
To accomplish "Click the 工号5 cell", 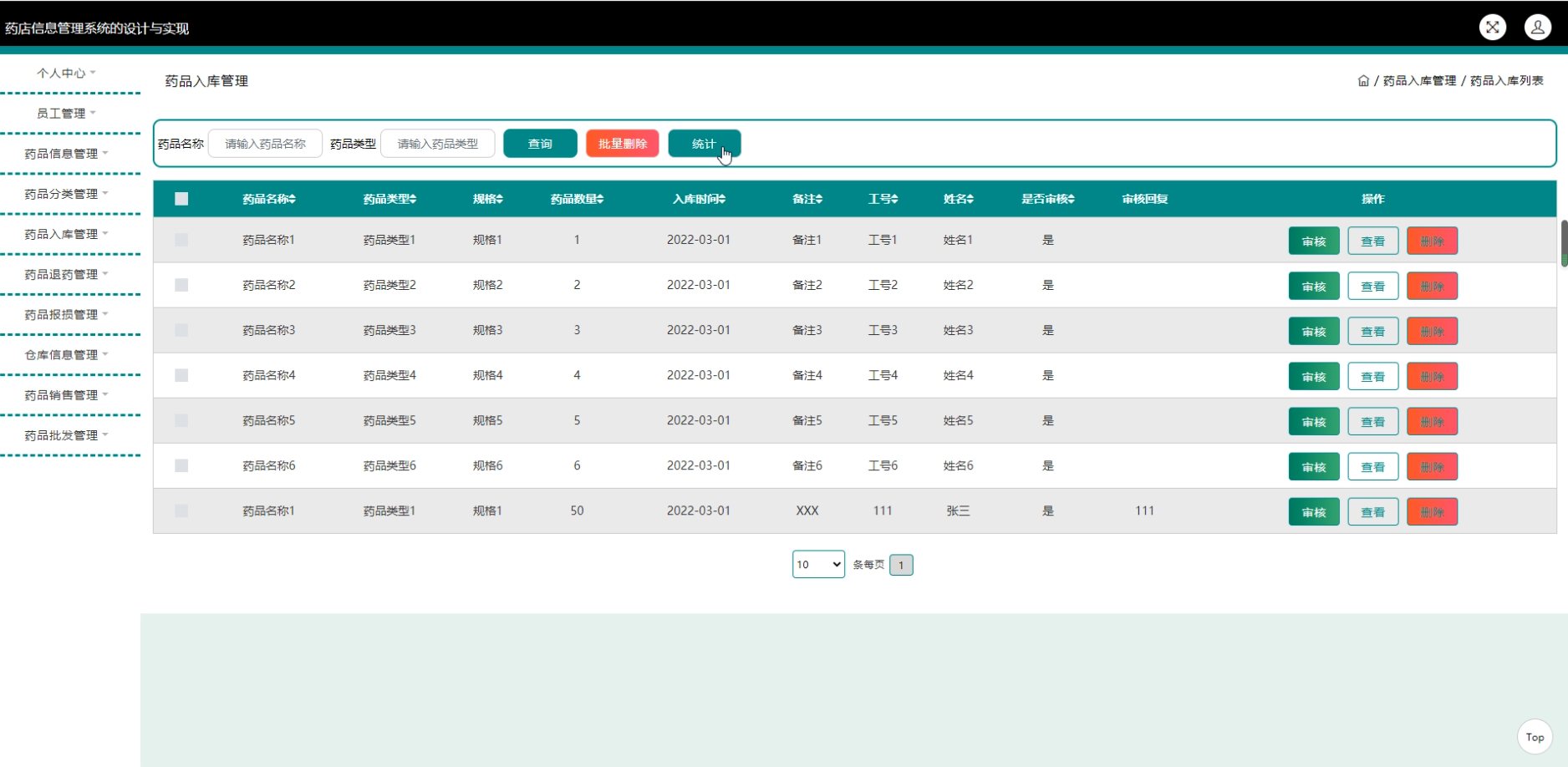I will click(883, 420).
